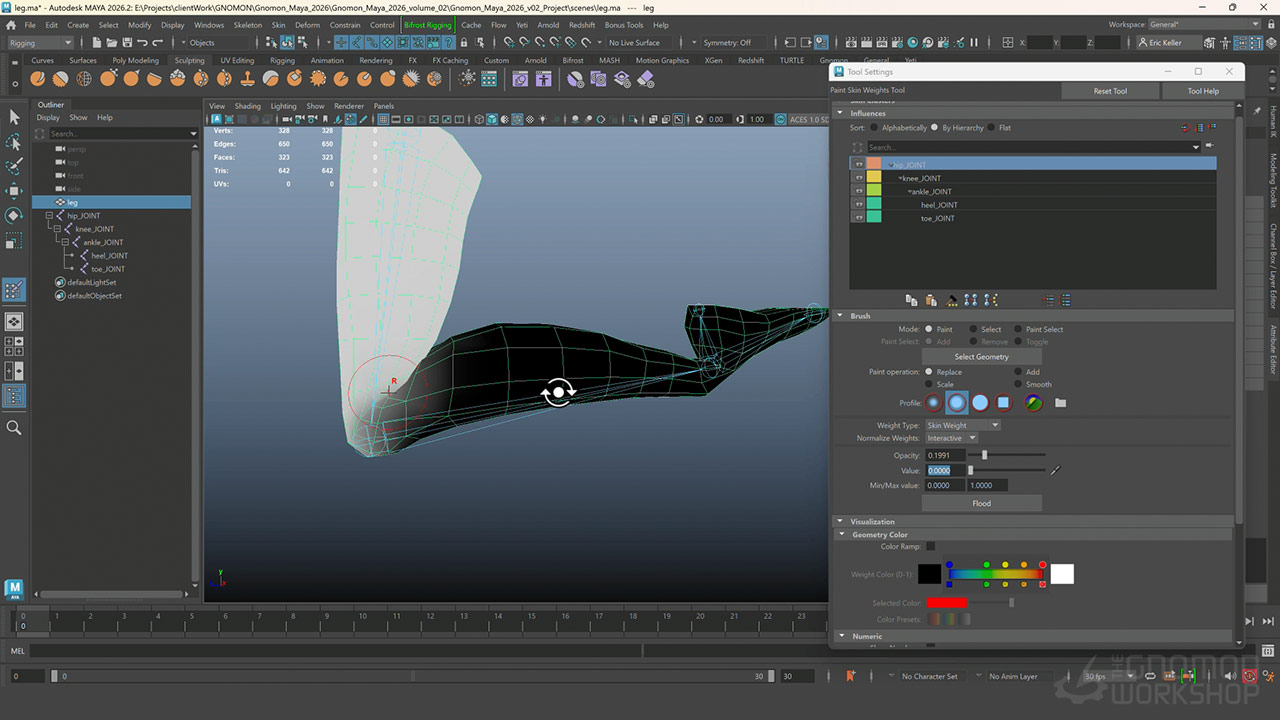This screenshot has height=720, width=1280.
Task: Click the Opacity slider handle
Action: 984,455
